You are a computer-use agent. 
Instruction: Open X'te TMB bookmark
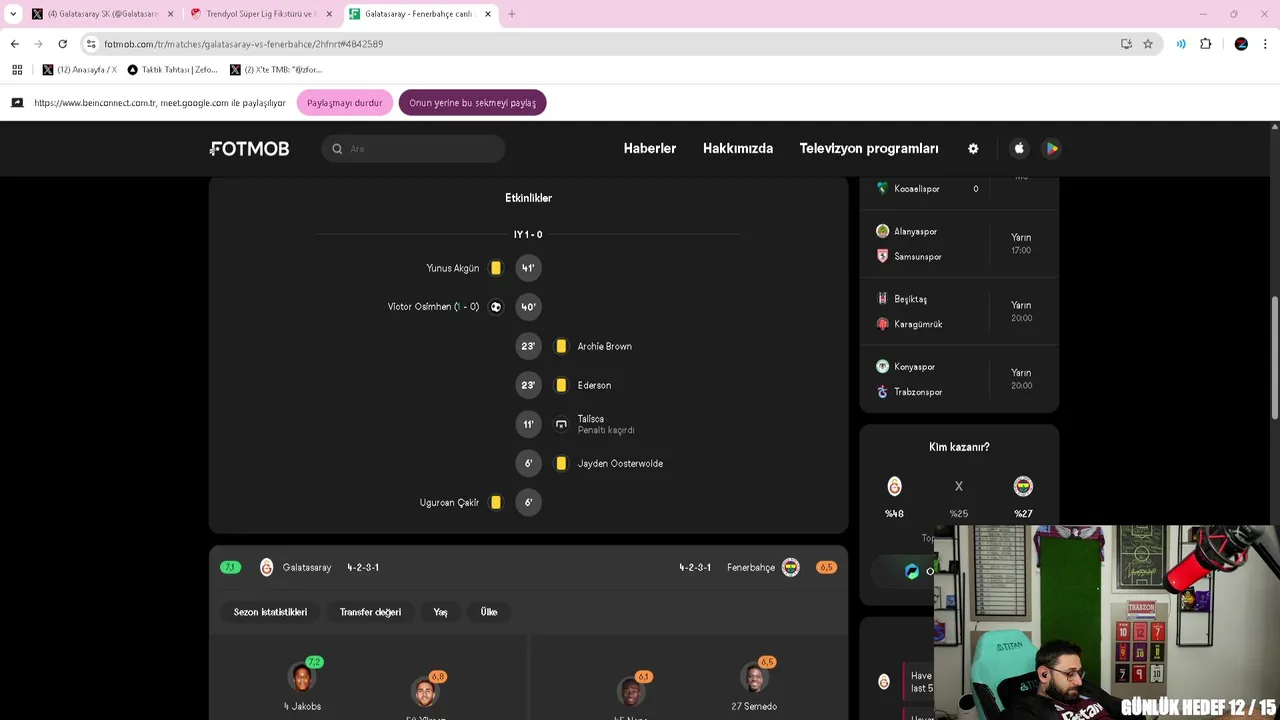276,70
